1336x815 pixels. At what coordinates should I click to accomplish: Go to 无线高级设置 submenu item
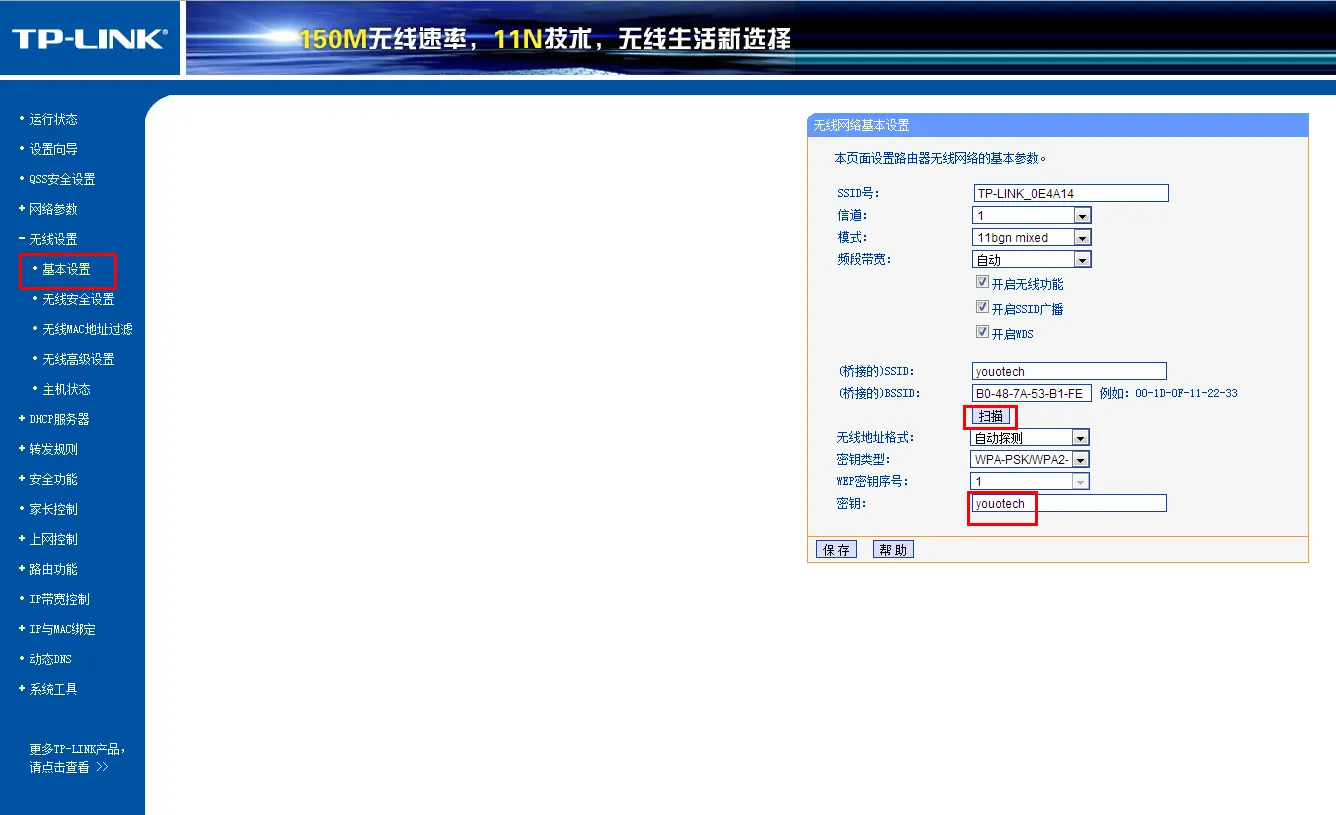coord(78,359)
